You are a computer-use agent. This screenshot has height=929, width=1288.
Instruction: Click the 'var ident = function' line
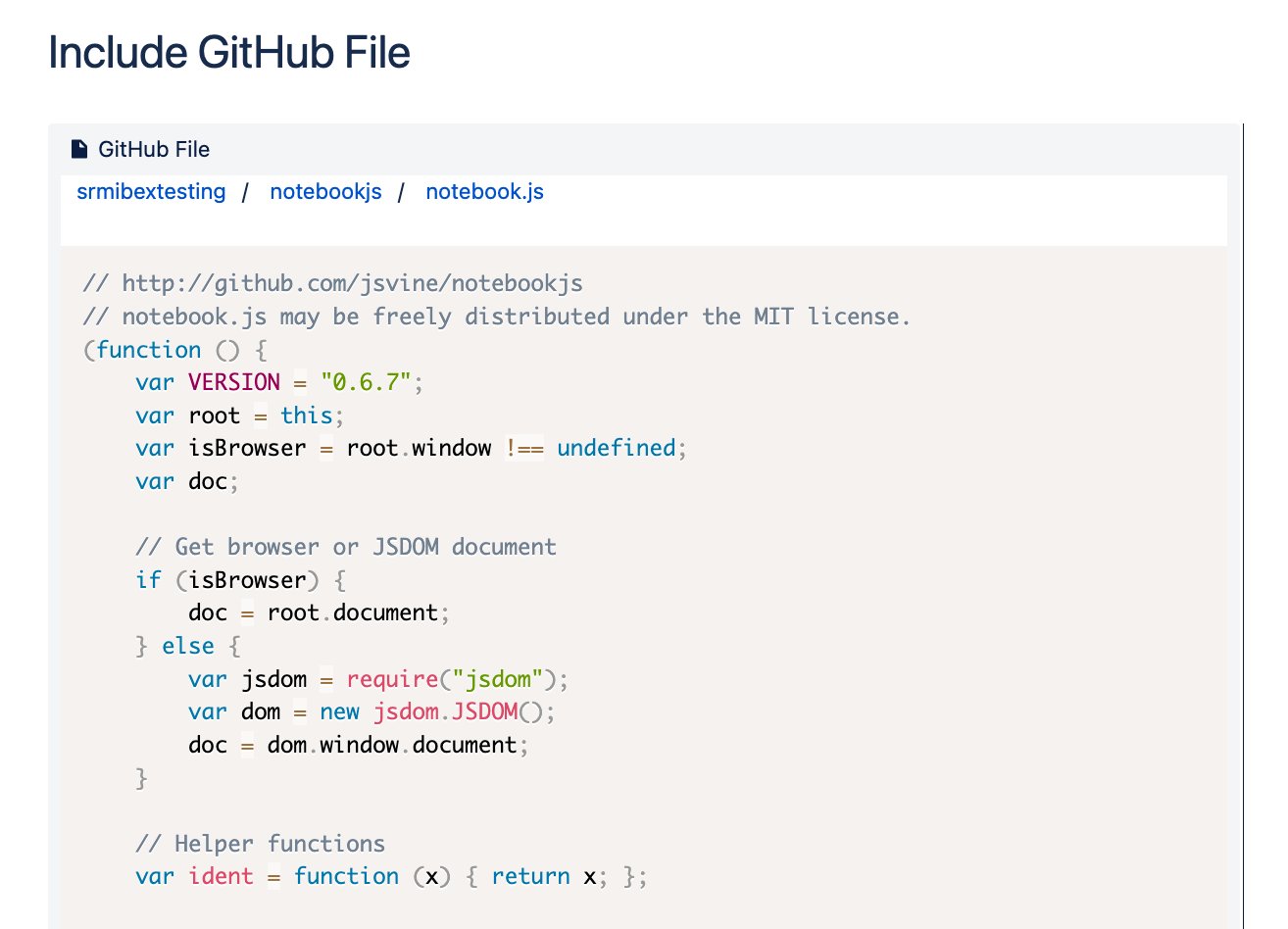tap(392, 876)
